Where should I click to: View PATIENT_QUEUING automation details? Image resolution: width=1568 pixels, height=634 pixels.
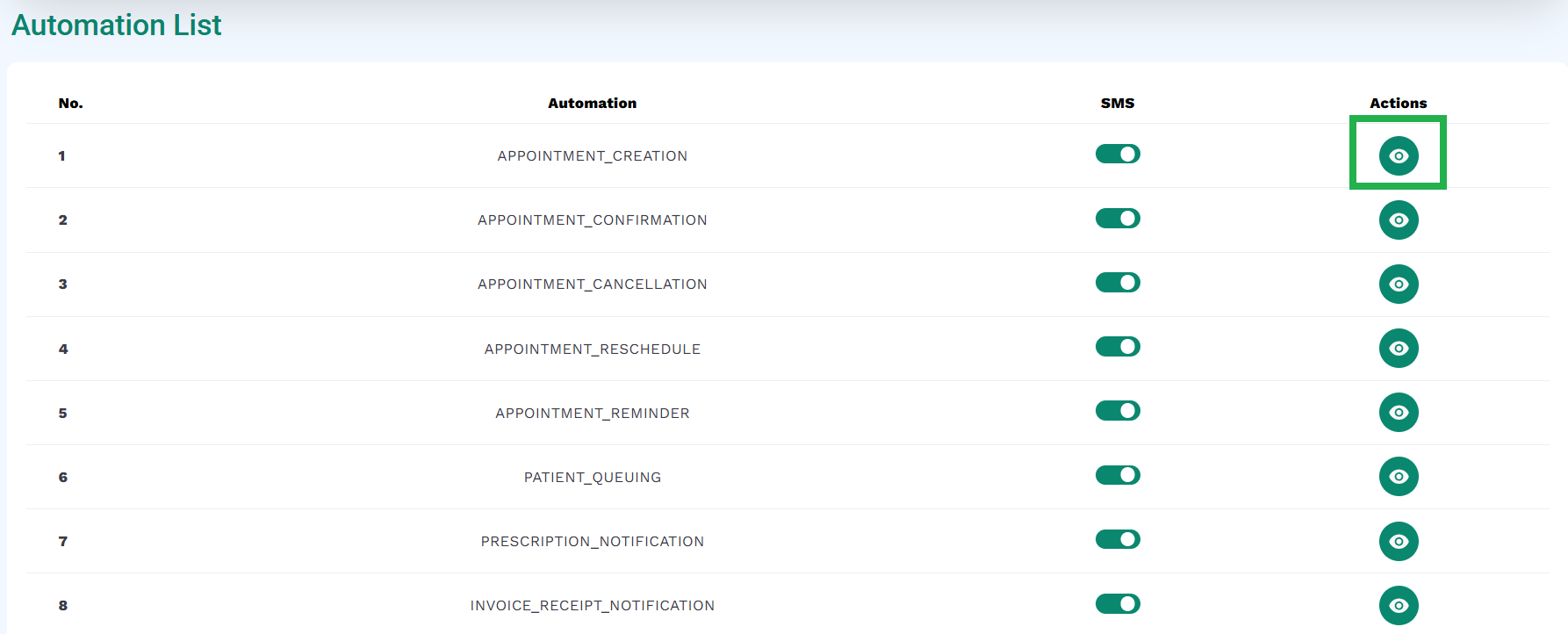pyautogui.click(x=1399, y=477)
